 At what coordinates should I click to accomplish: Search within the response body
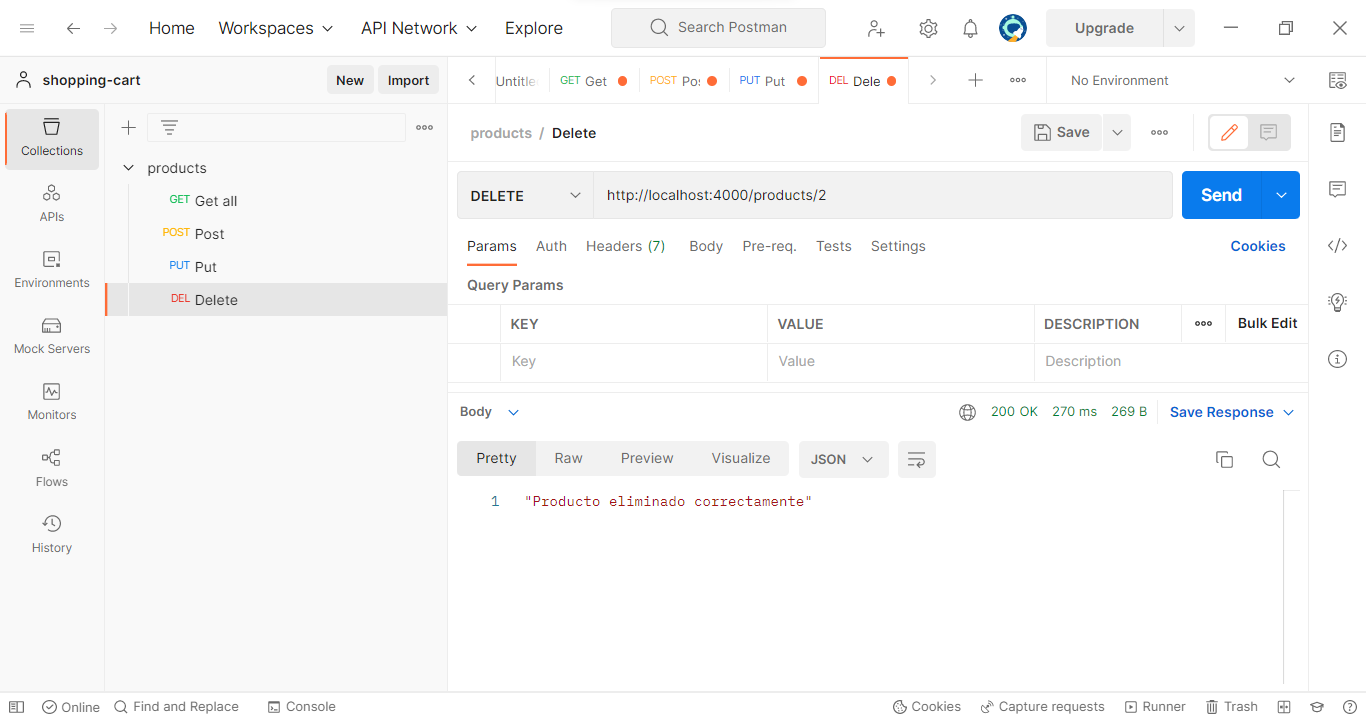click(1271, 459)
